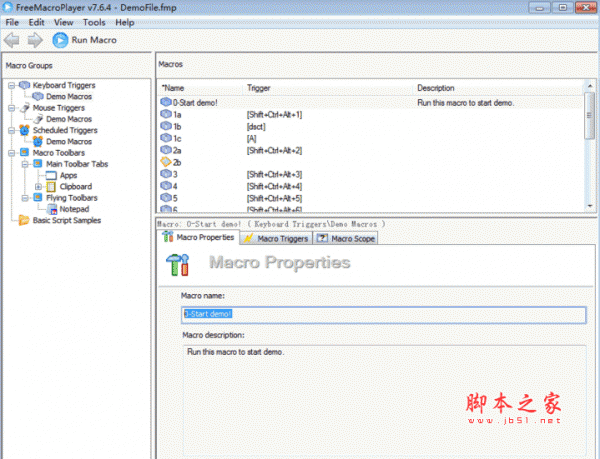
Task: Click the Run Macro button label
Action: click(x=94, y=40)
